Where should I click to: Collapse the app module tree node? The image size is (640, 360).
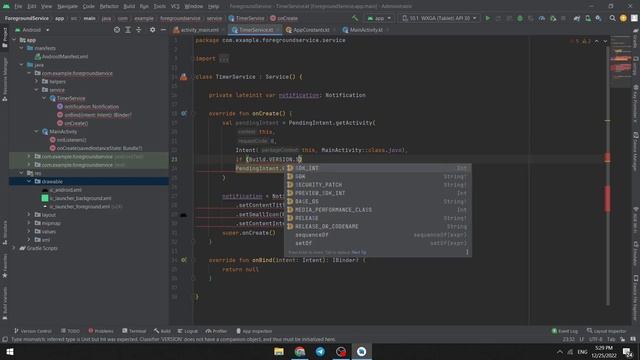click(15, 40)
